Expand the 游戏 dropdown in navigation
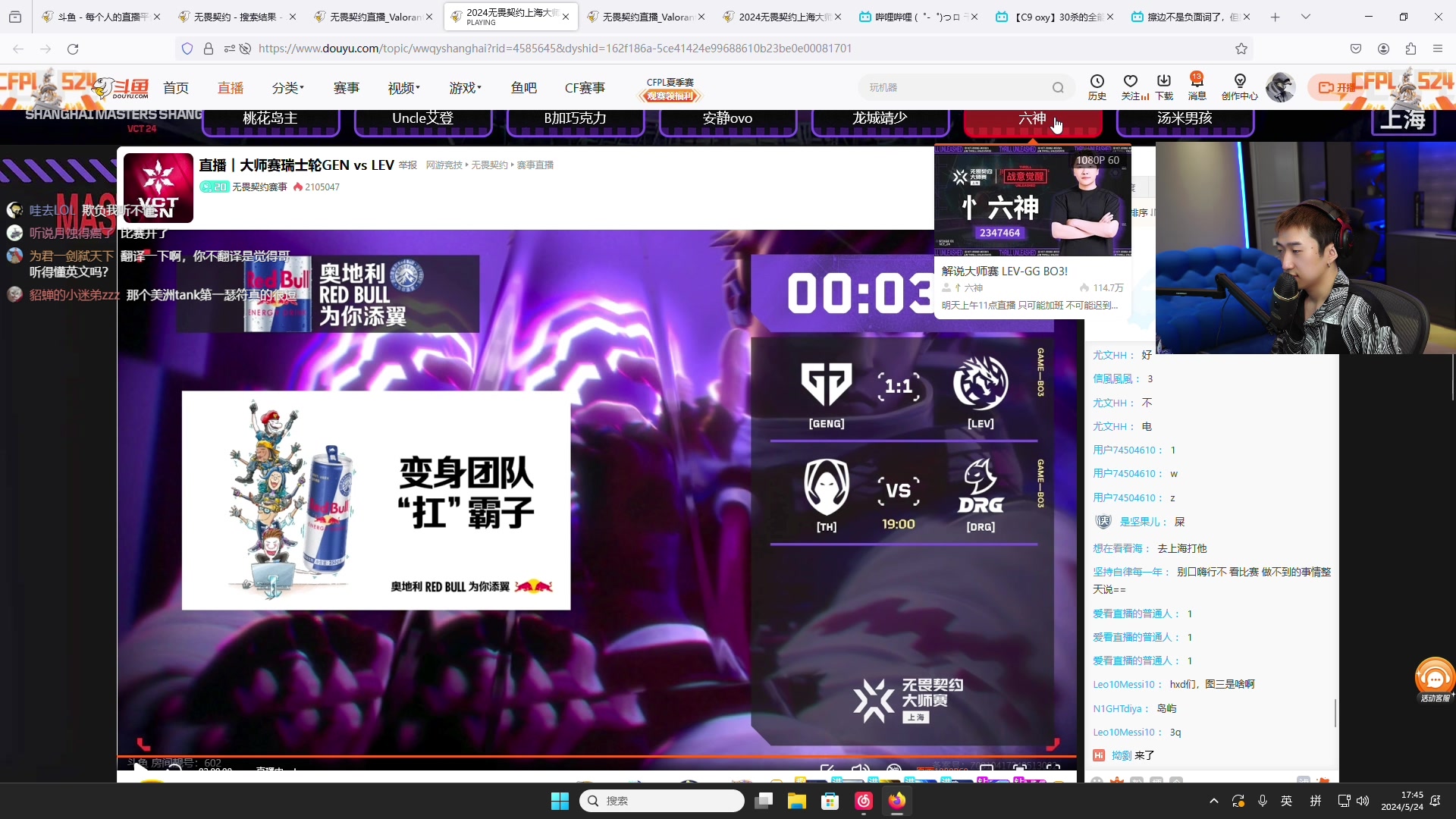The height and width of the screenshot is (819, 1456). pos(465,88)
